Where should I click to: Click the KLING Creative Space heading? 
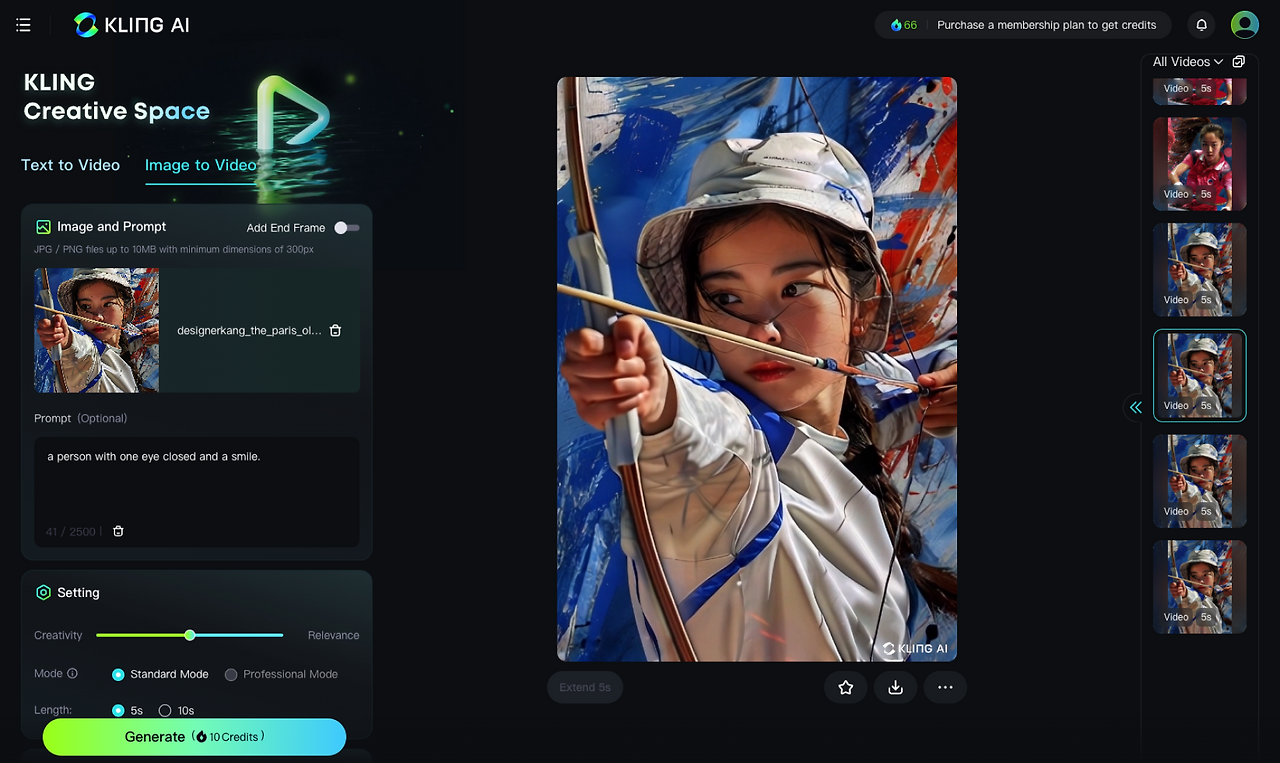[117, 97]
